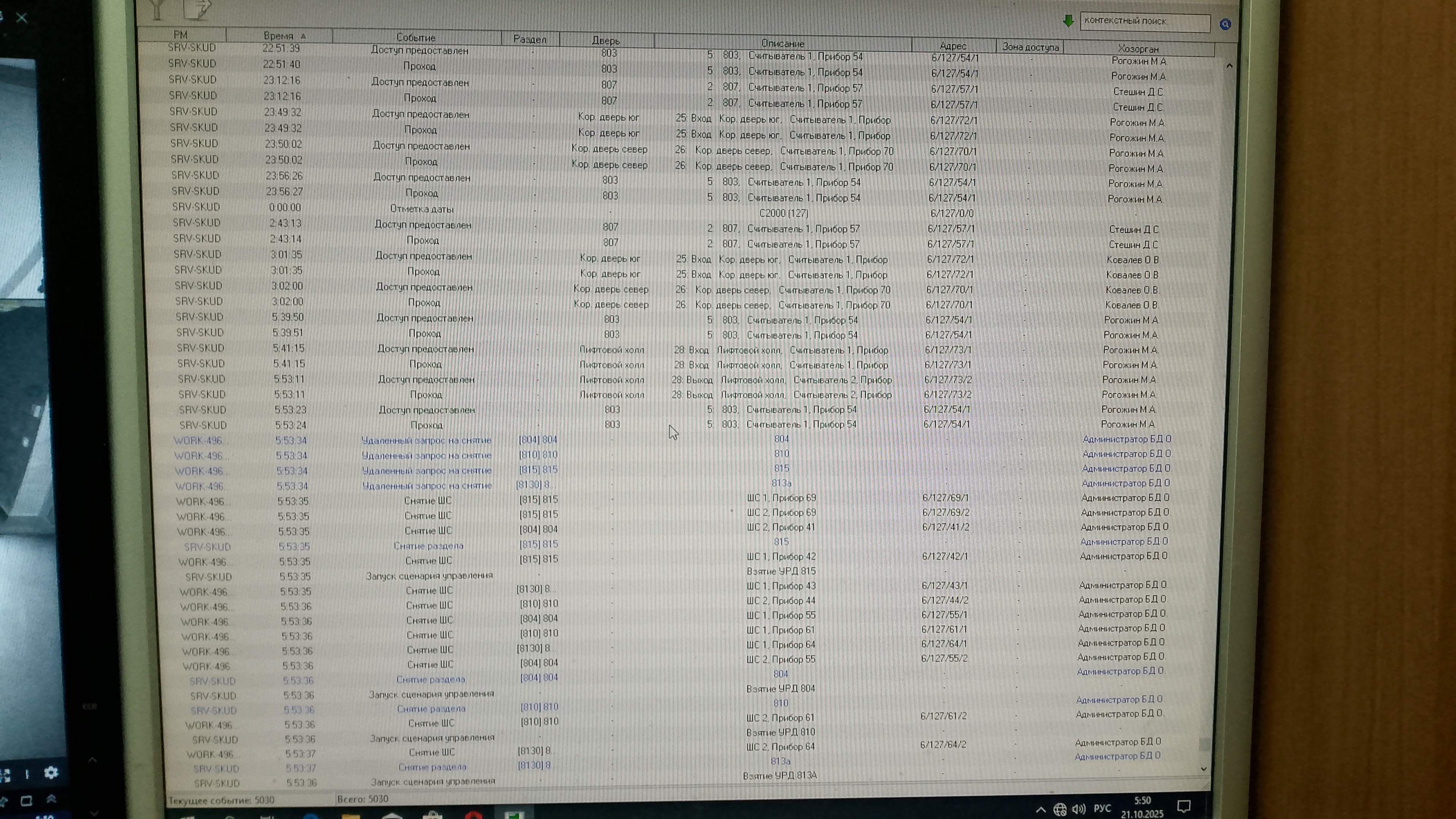Click the Описание column header
1456x819 pixels.
(782, 44)
